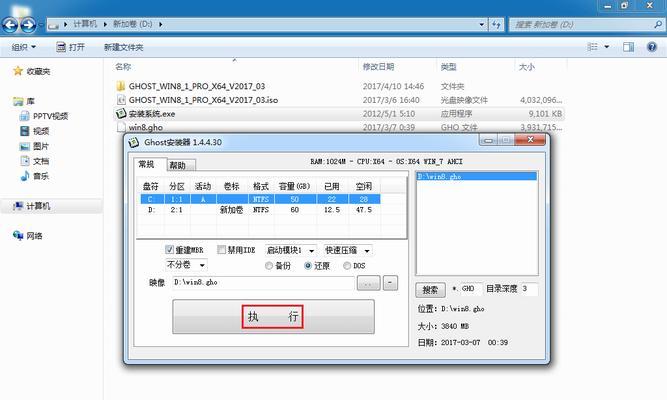Select D:\win8.gho in the image list
The width and height of the screenshot is (667, 400).
(x=476, y=176)
